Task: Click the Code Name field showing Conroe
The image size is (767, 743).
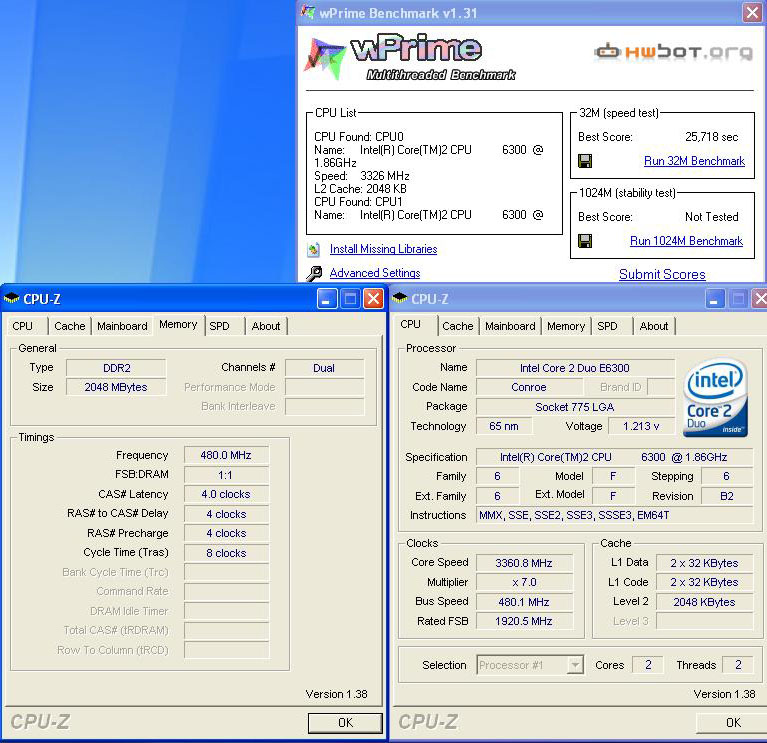Action: click(x=529, y=387)
